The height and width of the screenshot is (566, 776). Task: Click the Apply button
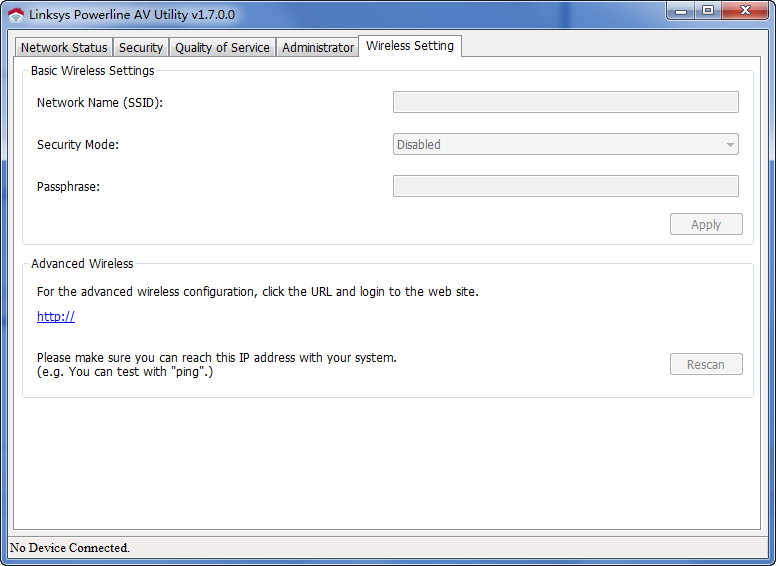(706, 224)
